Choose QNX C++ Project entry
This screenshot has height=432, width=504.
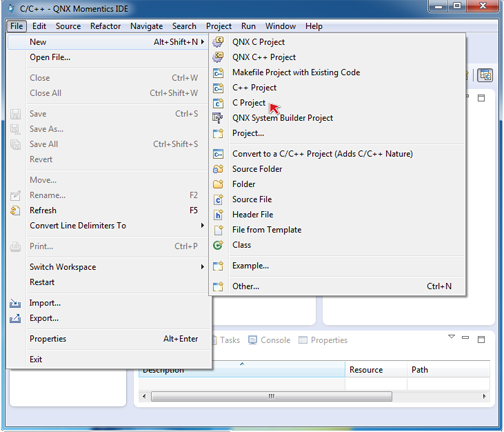(337, 57)
